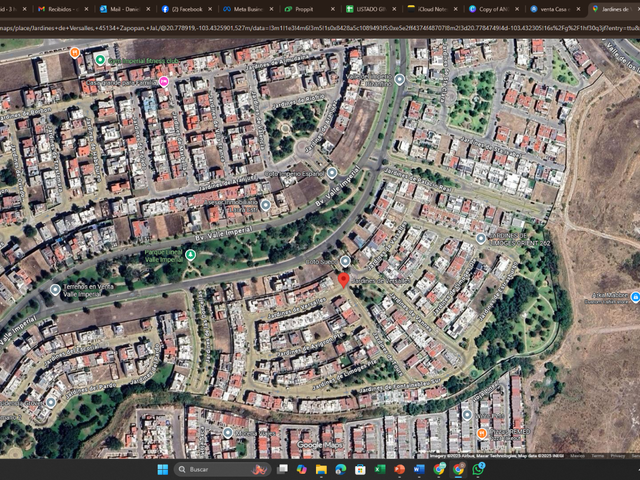Open Microsoft Edge from the taskbar
This screenshot has height=480, width=640.
click(x=340, y=469)
